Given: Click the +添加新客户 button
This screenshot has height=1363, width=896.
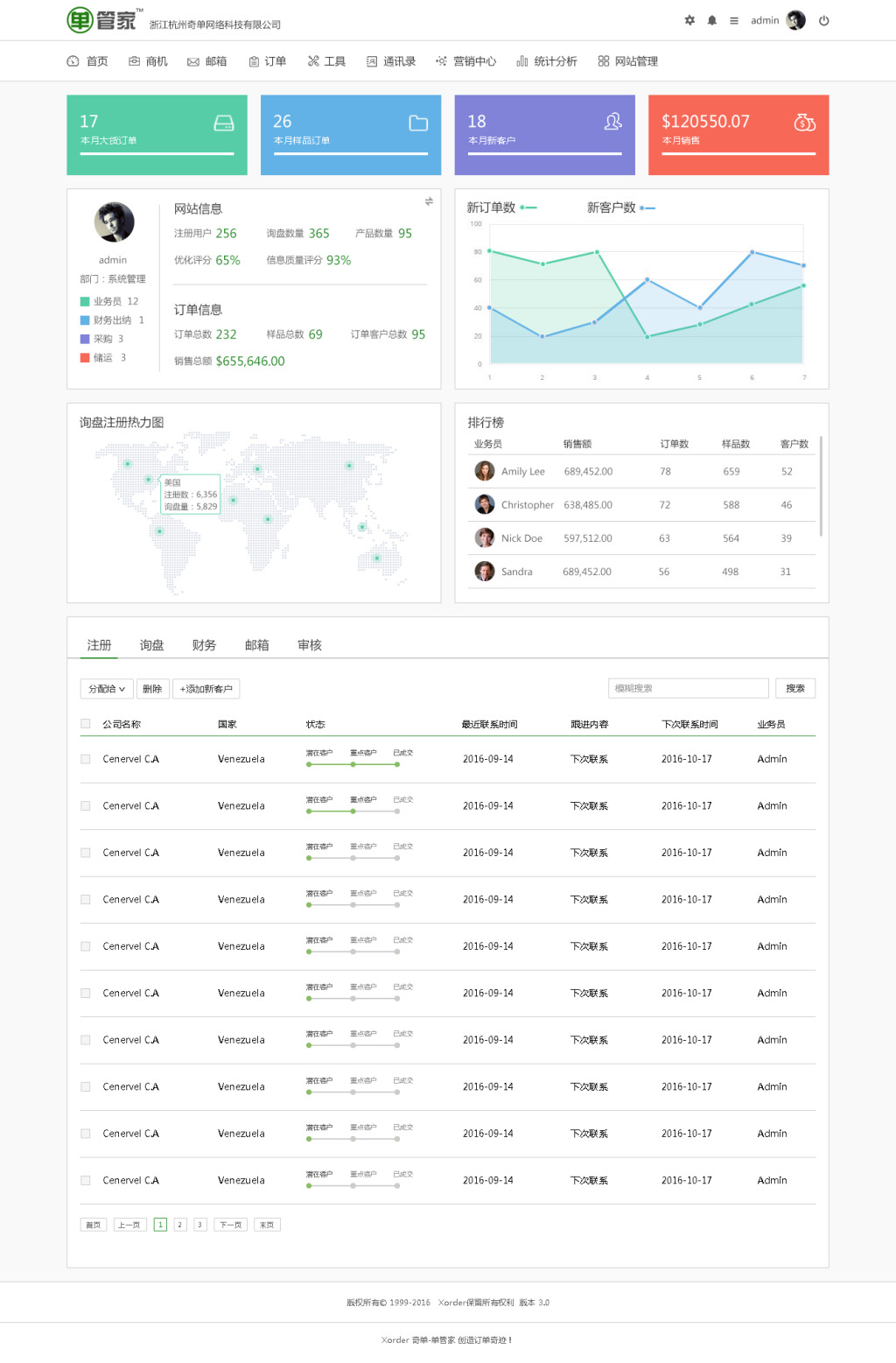Looking at the screenshot, I should pyautogui.click(x=206, y=689).
